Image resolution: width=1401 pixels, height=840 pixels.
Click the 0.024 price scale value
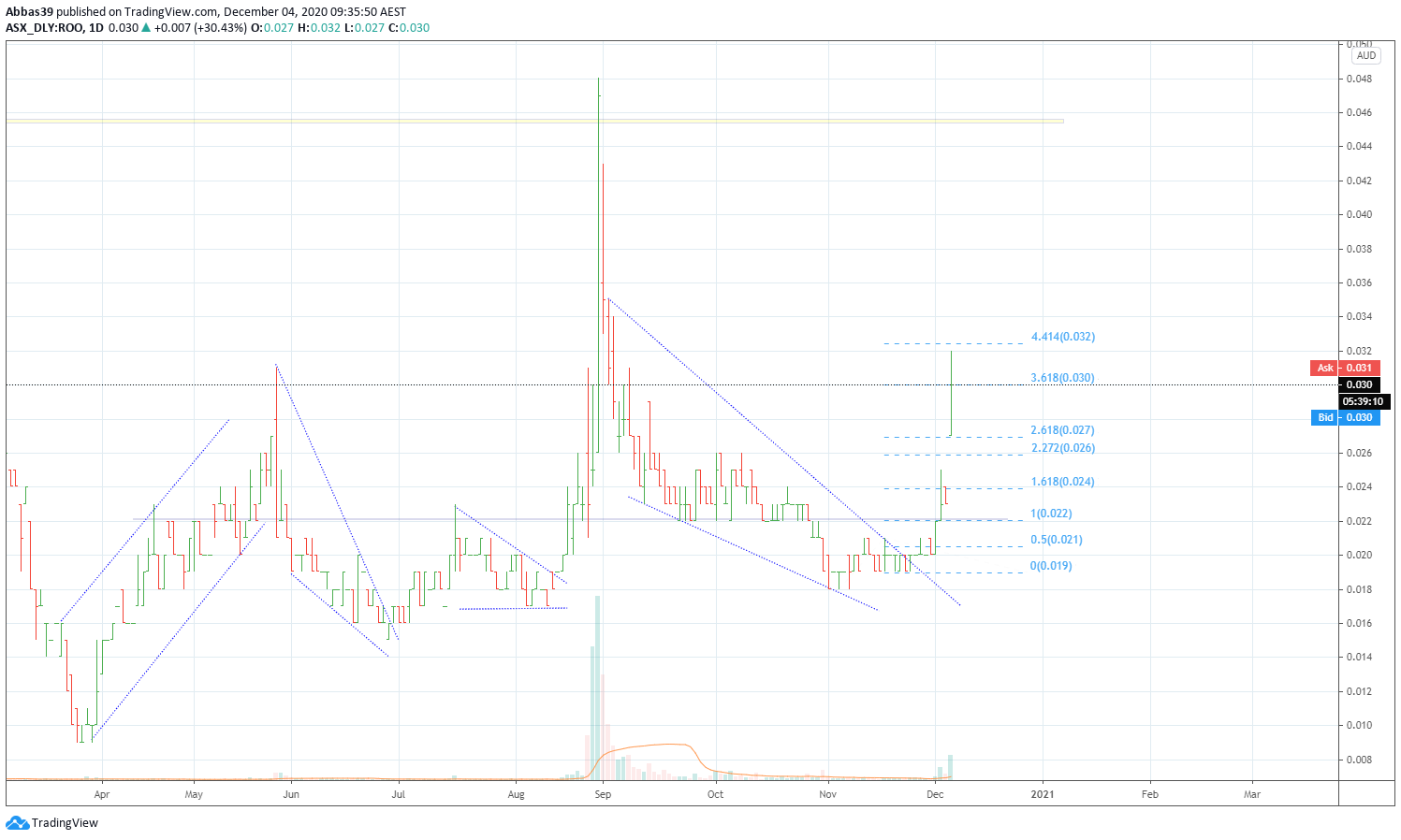tap(1359, 486)
